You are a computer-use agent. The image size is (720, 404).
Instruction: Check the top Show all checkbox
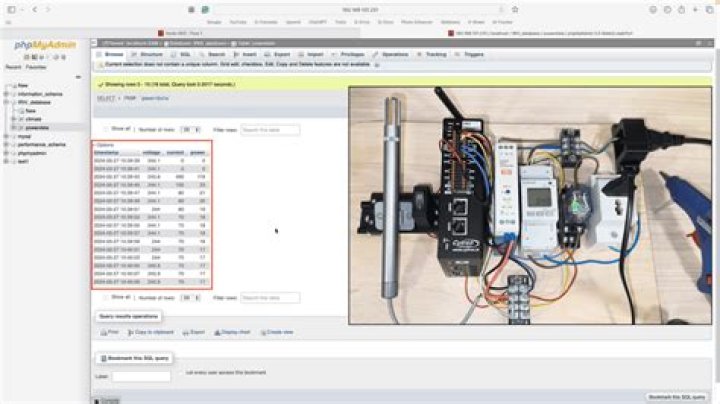[106, 129]
